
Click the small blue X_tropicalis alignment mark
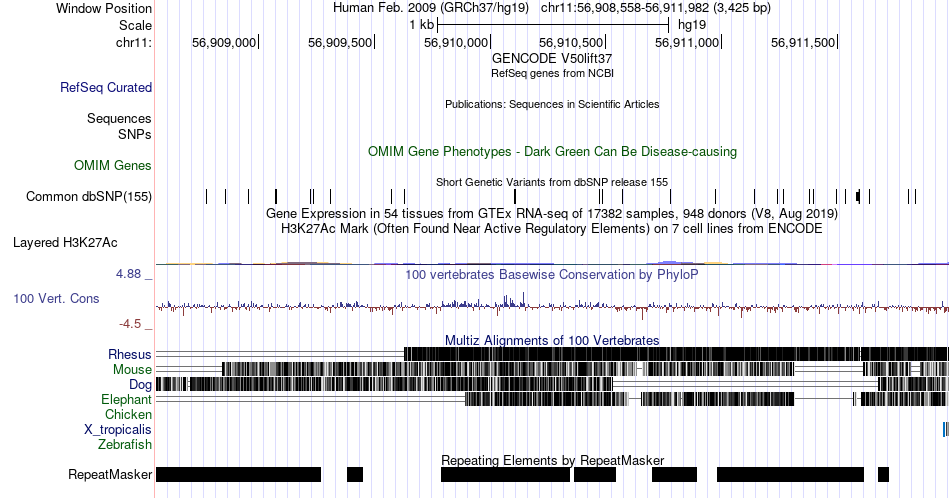click(x=945, y=430)
